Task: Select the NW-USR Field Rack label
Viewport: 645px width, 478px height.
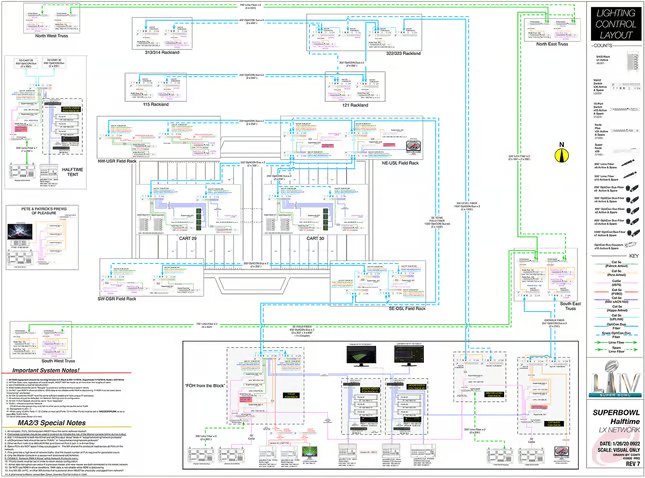Action: click(117, 161)
